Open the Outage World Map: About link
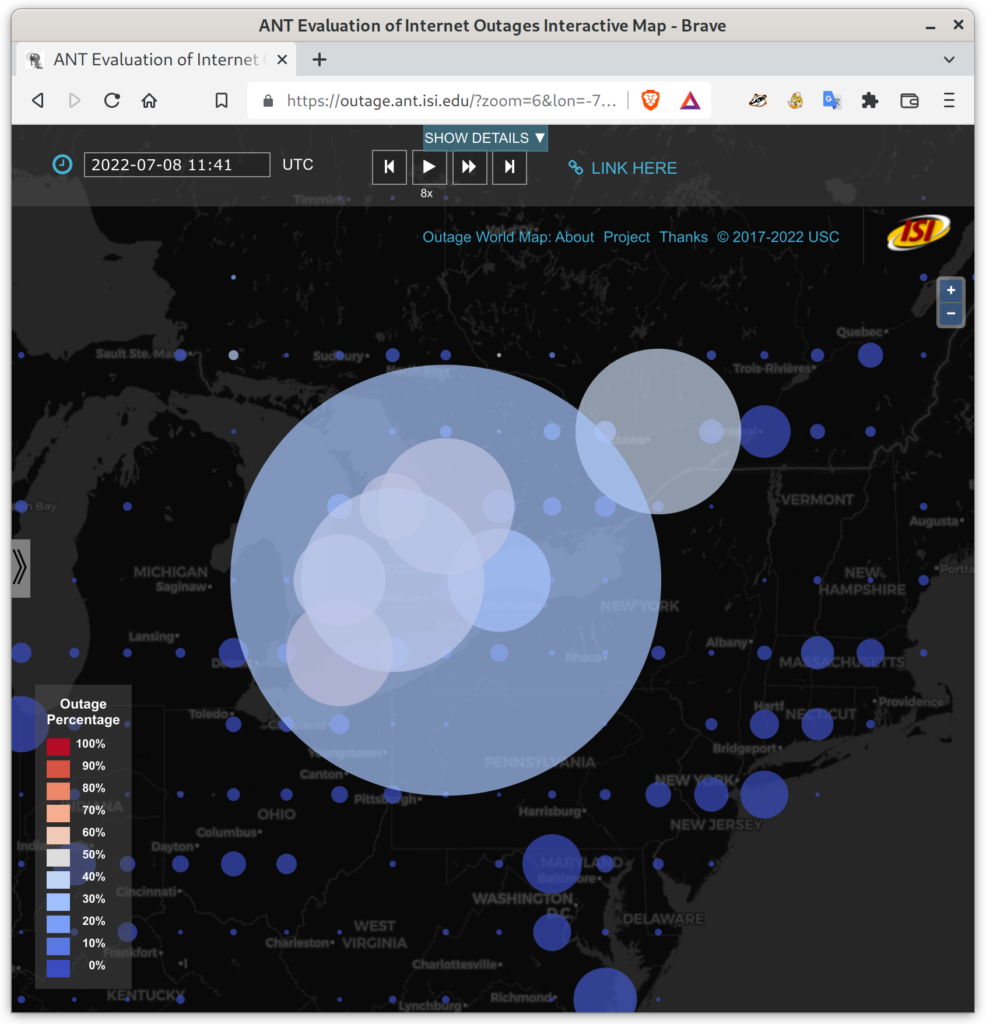The image size is (986, 1024). (x=508, y=237)
